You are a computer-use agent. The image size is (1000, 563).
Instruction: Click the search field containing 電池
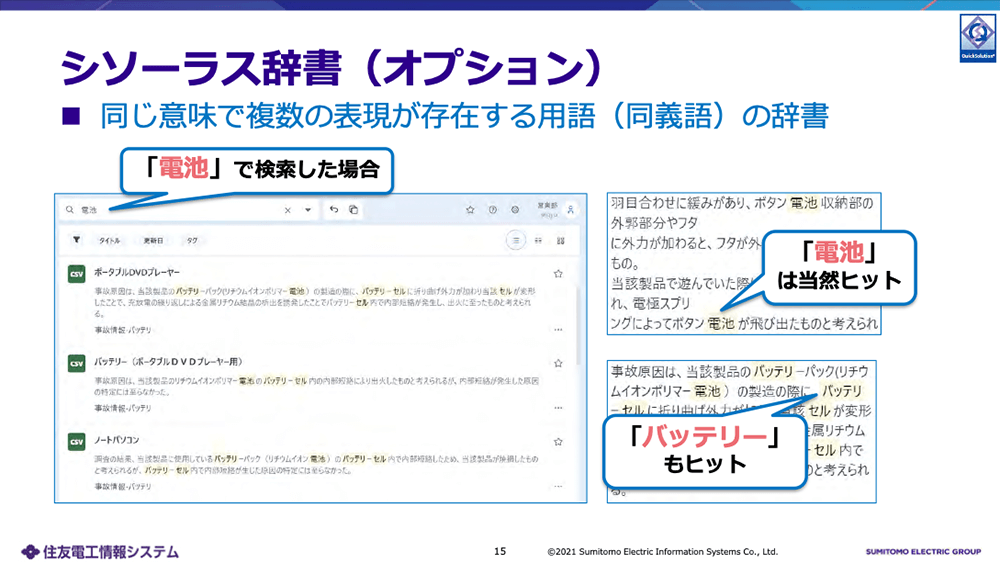[188, 210]
